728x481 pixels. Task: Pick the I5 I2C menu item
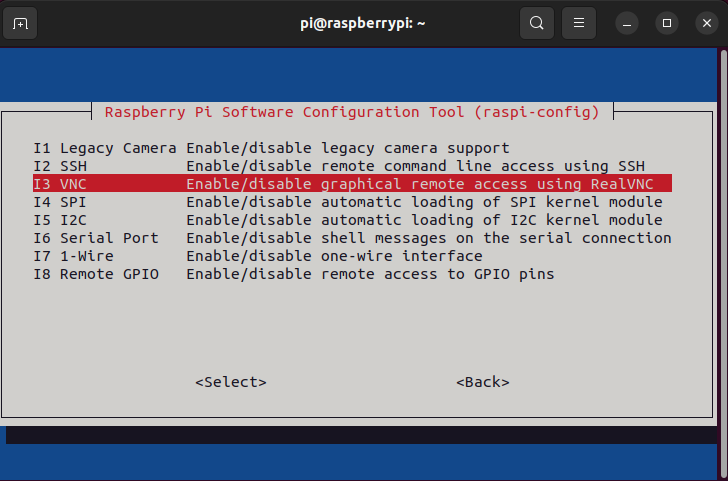(x=60, y=220)
